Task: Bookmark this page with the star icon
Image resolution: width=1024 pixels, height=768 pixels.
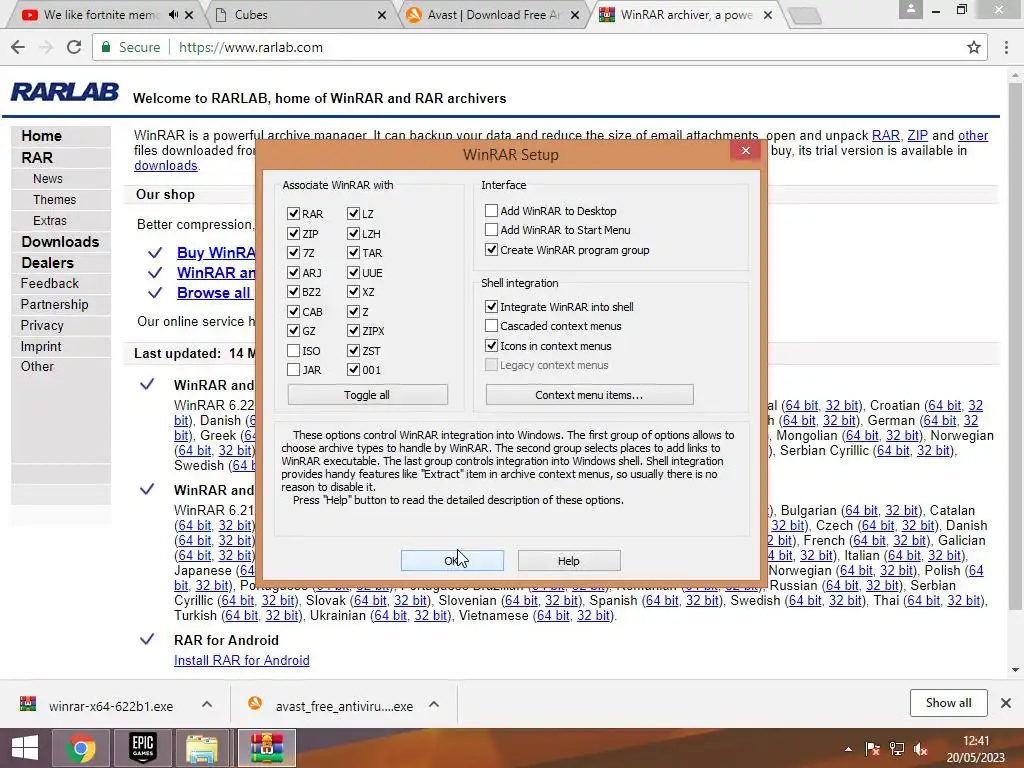Action: point(974,47)
